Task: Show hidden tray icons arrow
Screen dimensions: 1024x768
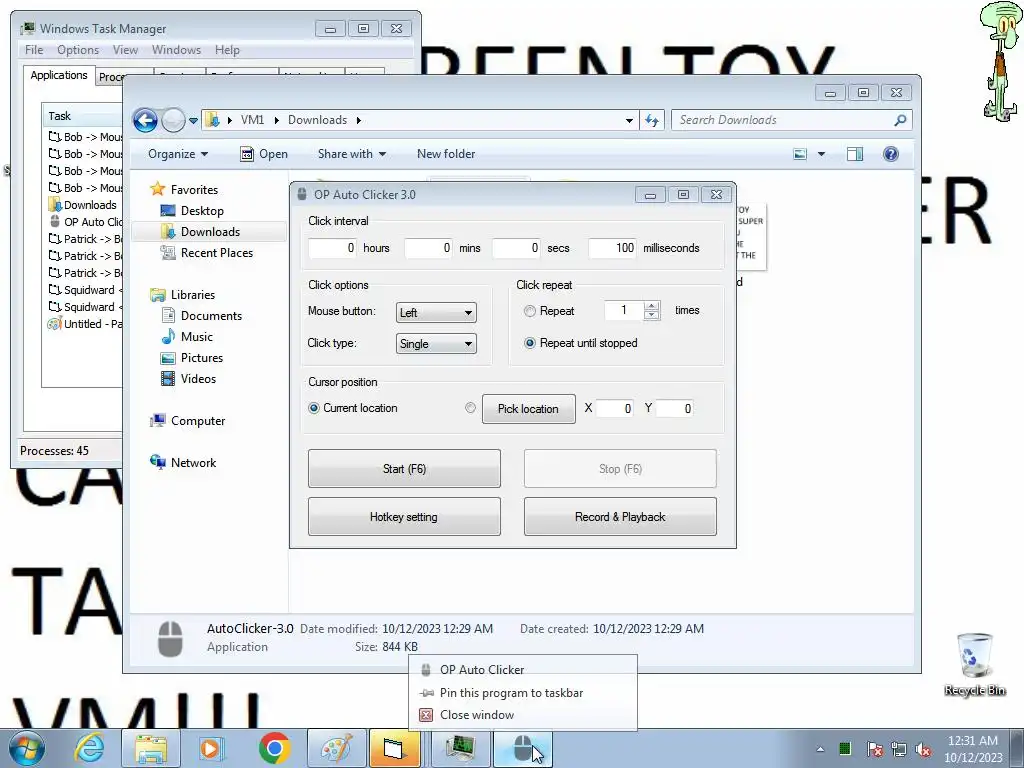Action: pos(820,749)
